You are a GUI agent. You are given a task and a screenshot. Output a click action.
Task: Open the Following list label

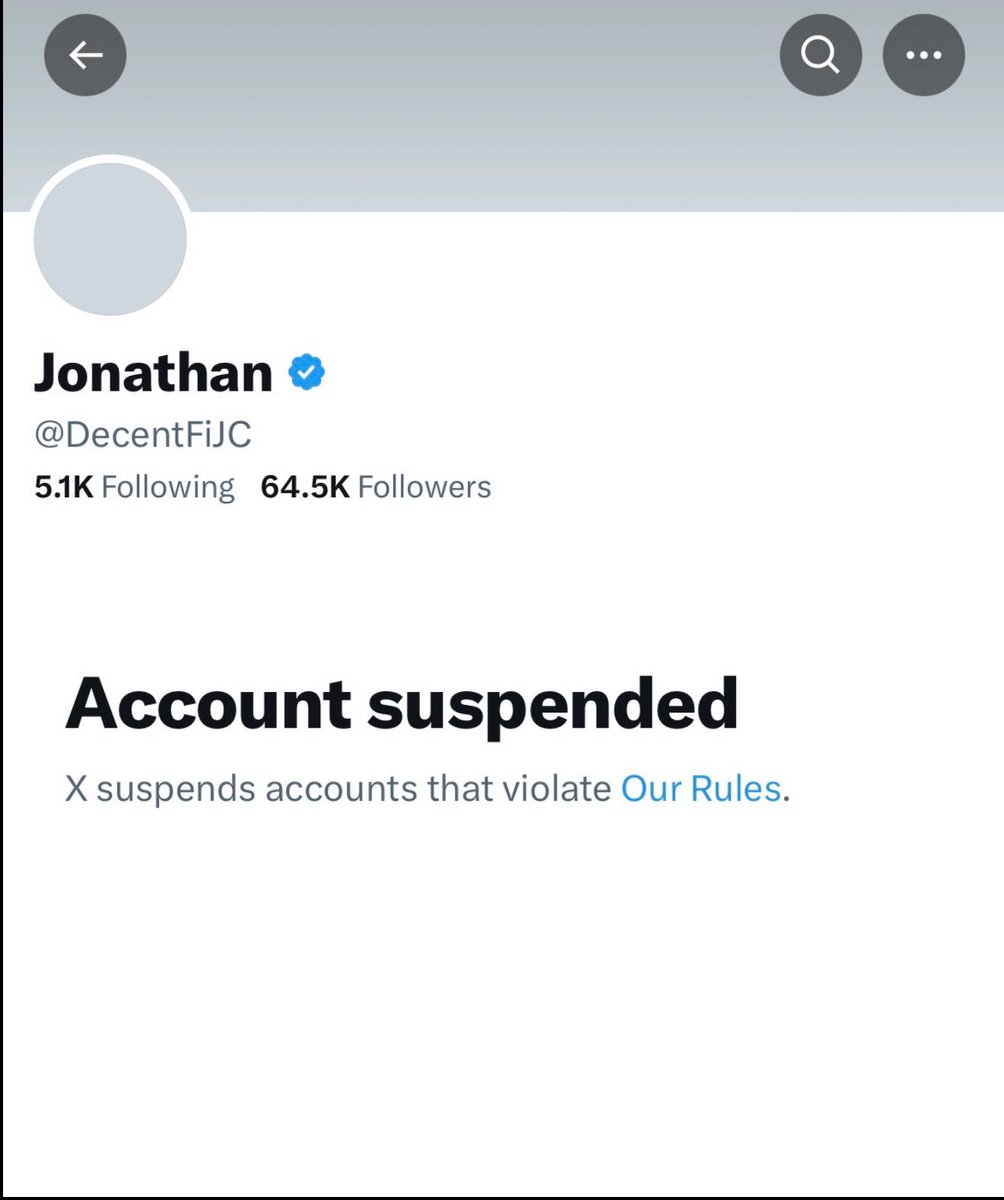[x=168, y=487]
